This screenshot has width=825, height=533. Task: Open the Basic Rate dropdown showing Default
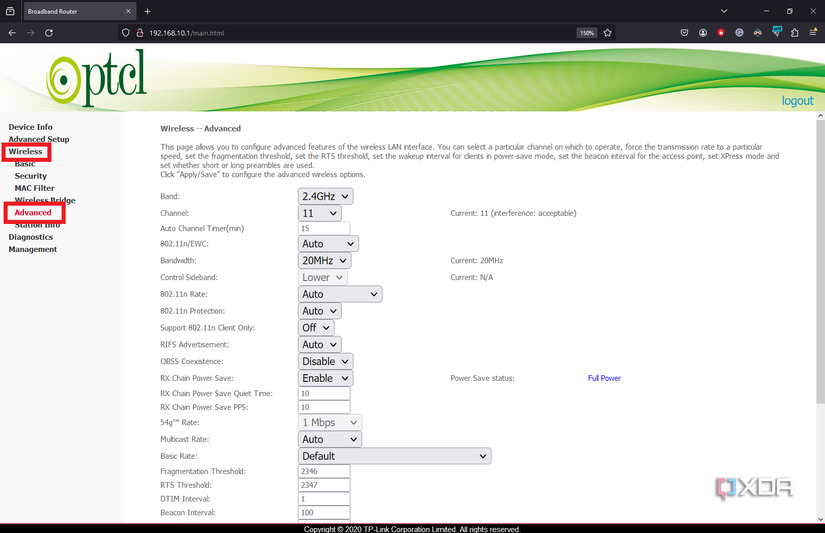click(x=395, y=456)
